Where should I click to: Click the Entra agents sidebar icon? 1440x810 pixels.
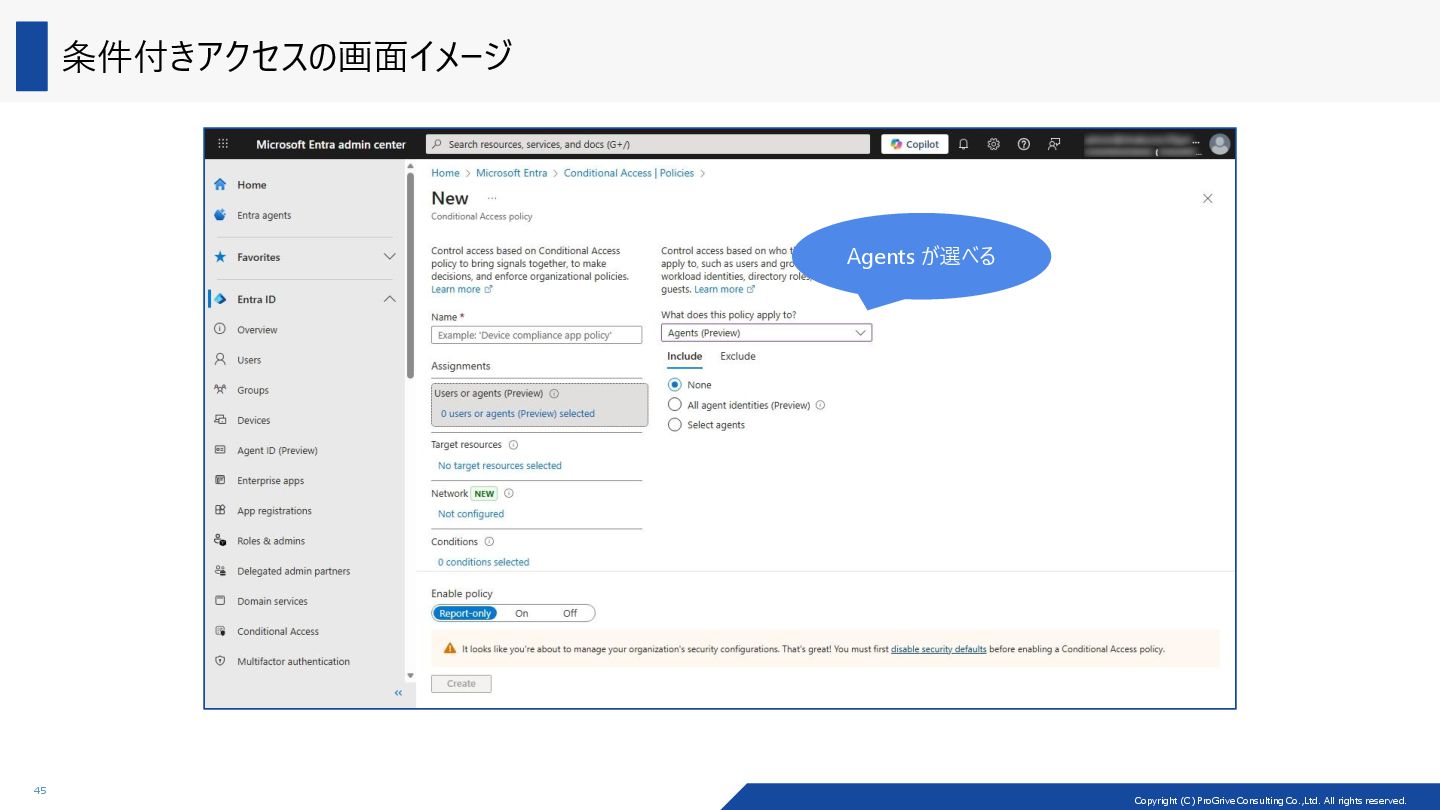coord(220,215)
